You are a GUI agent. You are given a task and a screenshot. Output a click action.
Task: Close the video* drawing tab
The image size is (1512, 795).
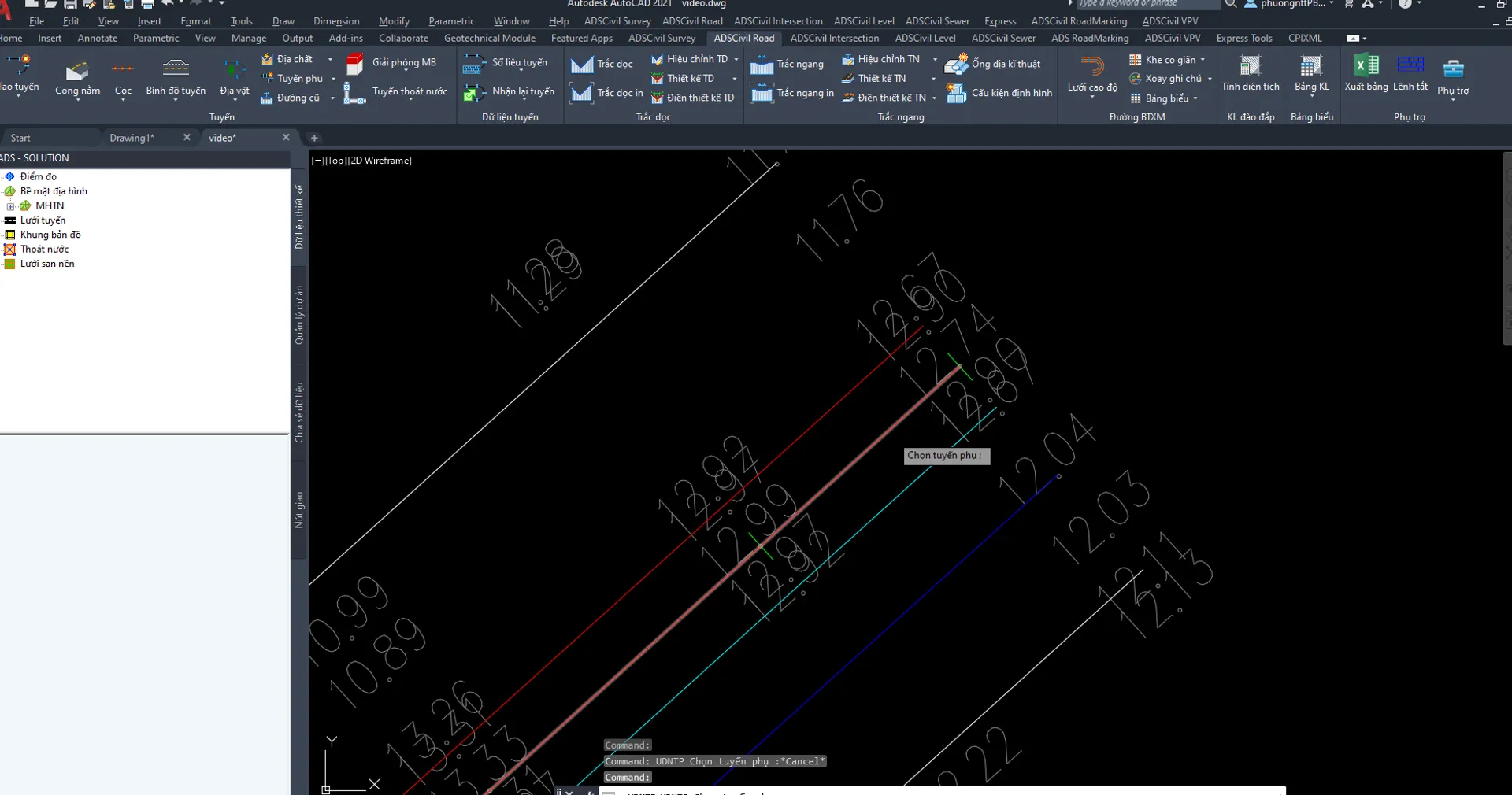[x=286, y=138]
